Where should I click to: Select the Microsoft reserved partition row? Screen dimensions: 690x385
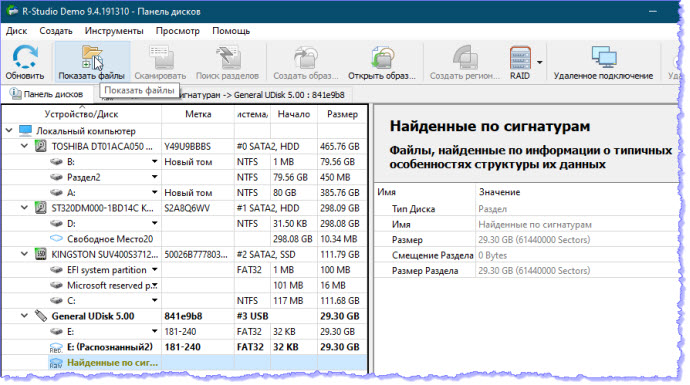(x=184, y=285)
